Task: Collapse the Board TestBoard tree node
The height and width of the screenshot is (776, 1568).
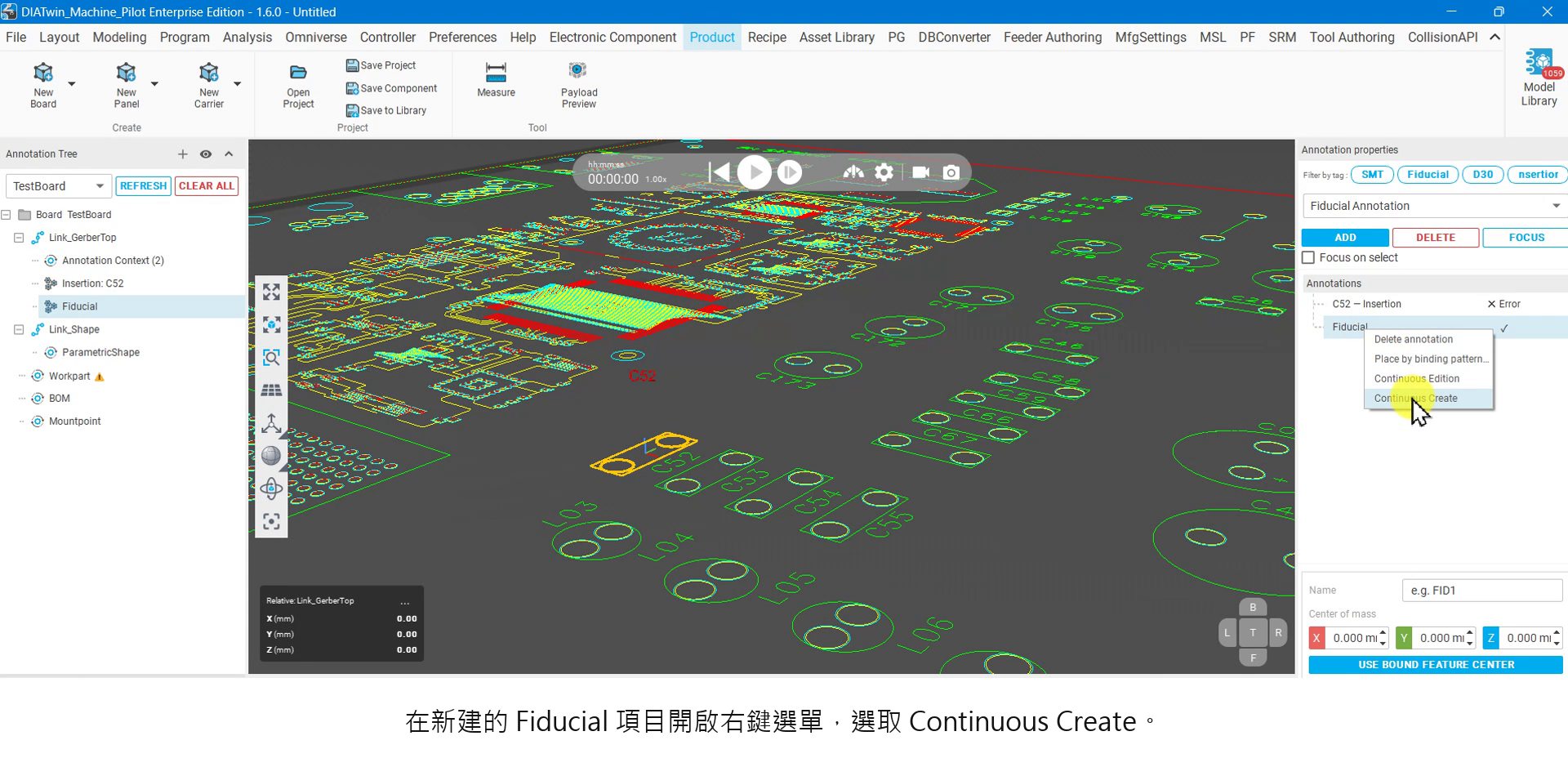Action: 7,215
